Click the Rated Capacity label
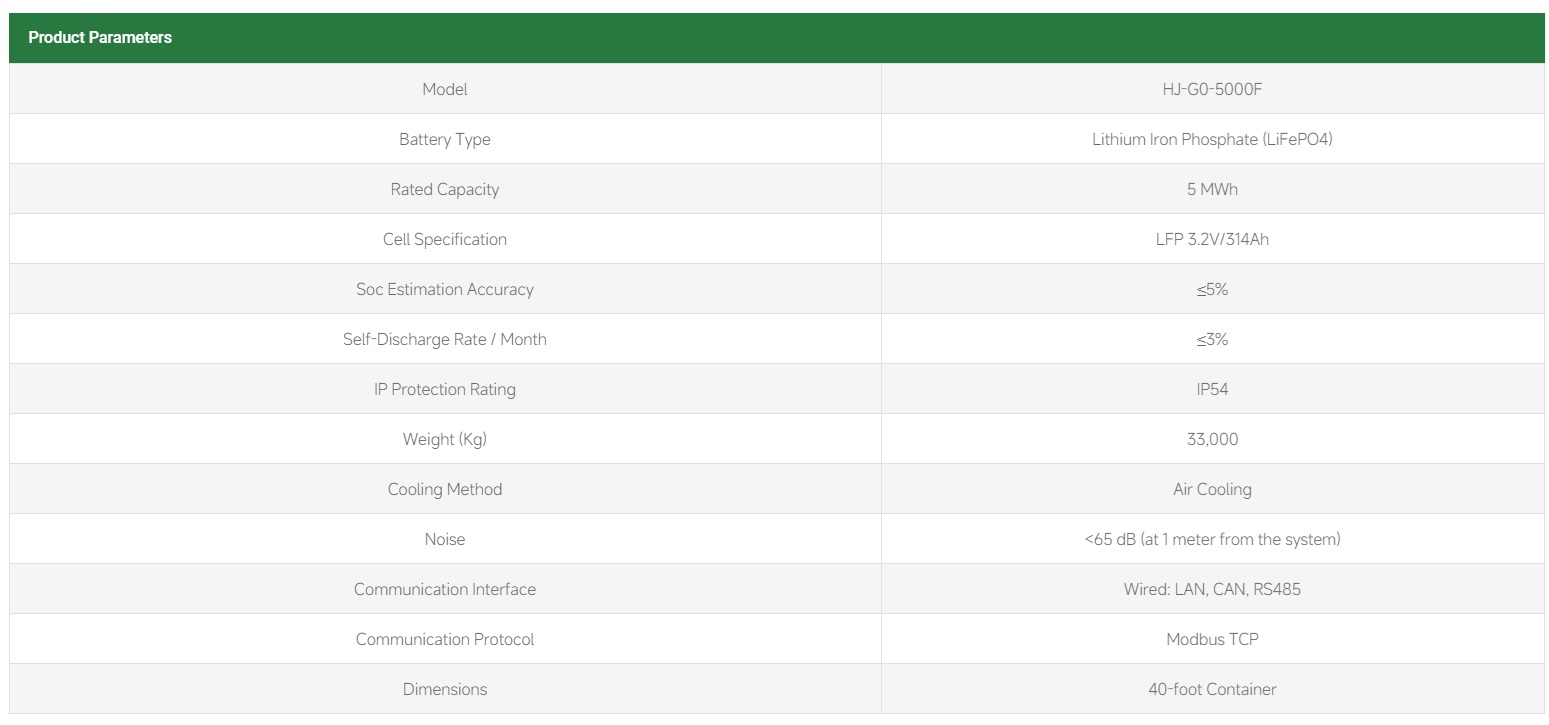Viewport: 1549px width, 725px height. click(x=445, y=189)
